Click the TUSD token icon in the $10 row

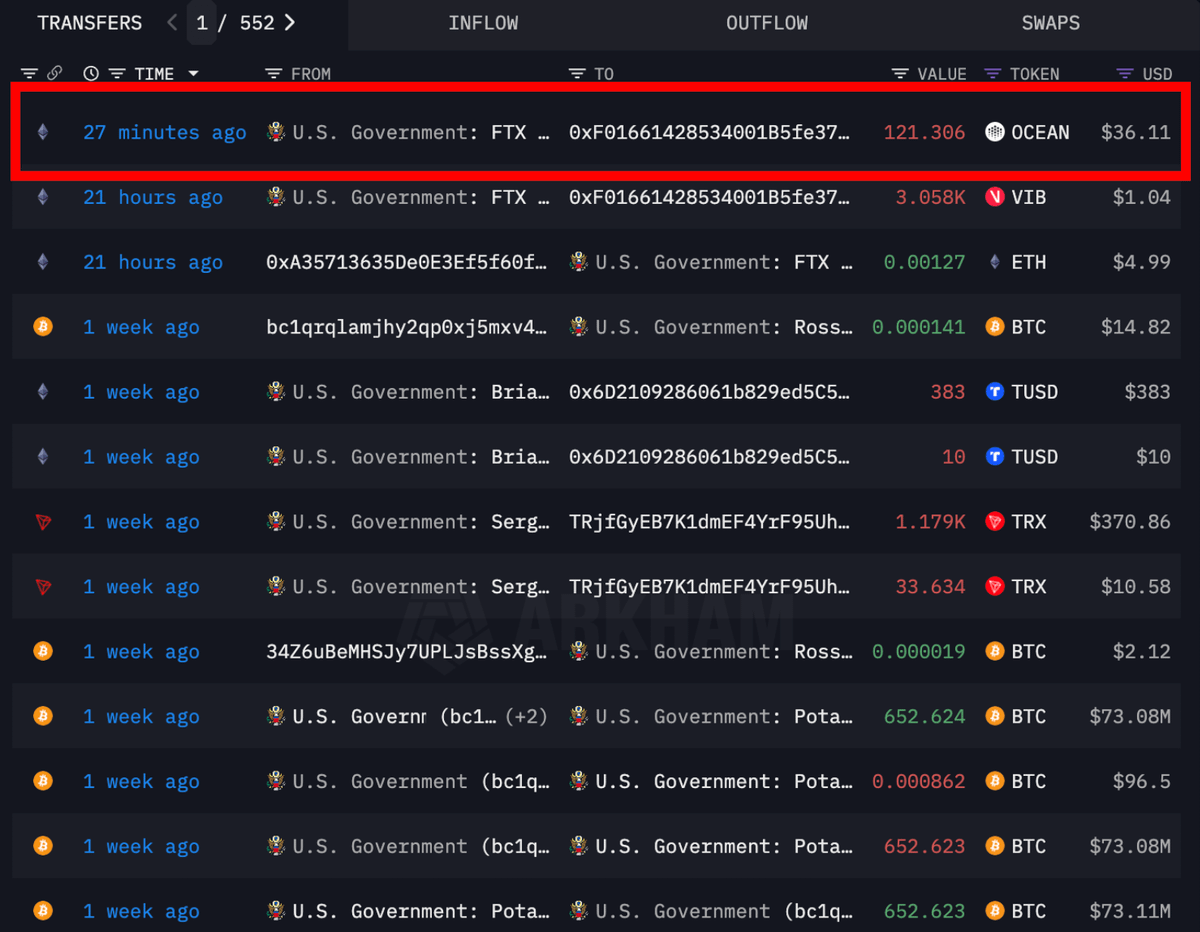click(x=994, y=457)
